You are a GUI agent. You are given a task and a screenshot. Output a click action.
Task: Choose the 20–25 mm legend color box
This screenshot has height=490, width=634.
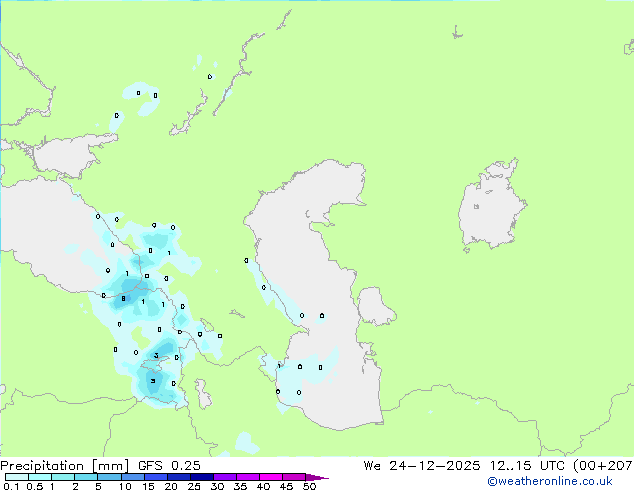tap(179, 477)
